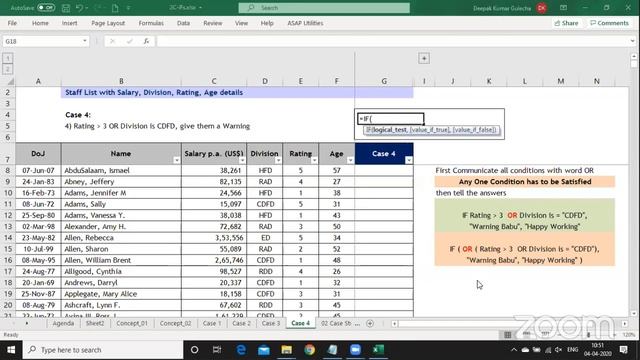The width and height of the screenshot is (640, 360).
Task: Open the Zoom app on taskbar
Action: point(355,350)
